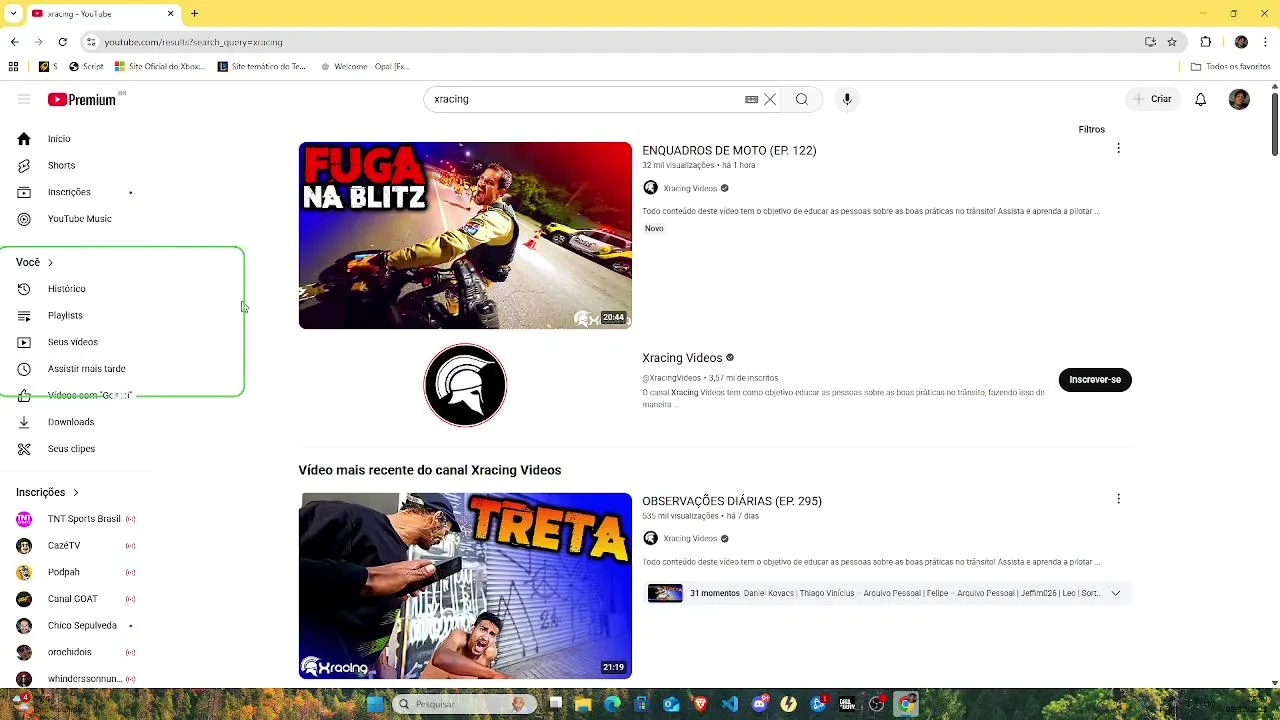Open more options for ENQUADROS DE MOTO video
This screenshot has width=1280, height=720.
tap(1118, 148)
